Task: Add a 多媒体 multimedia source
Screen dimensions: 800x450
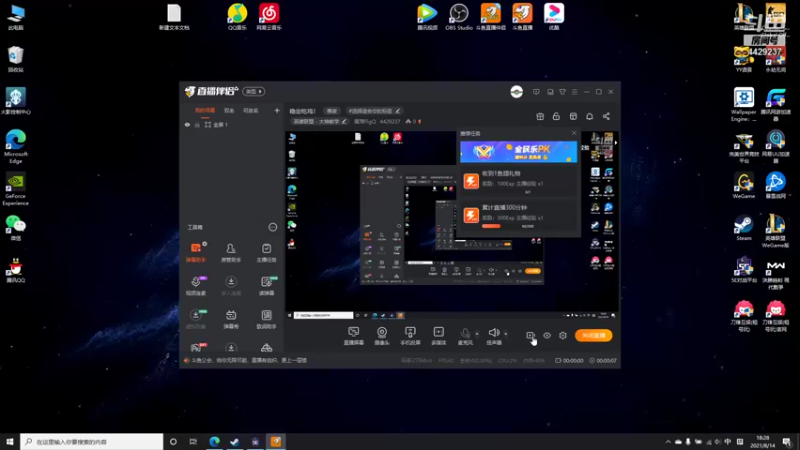Action: click(439, 336)
